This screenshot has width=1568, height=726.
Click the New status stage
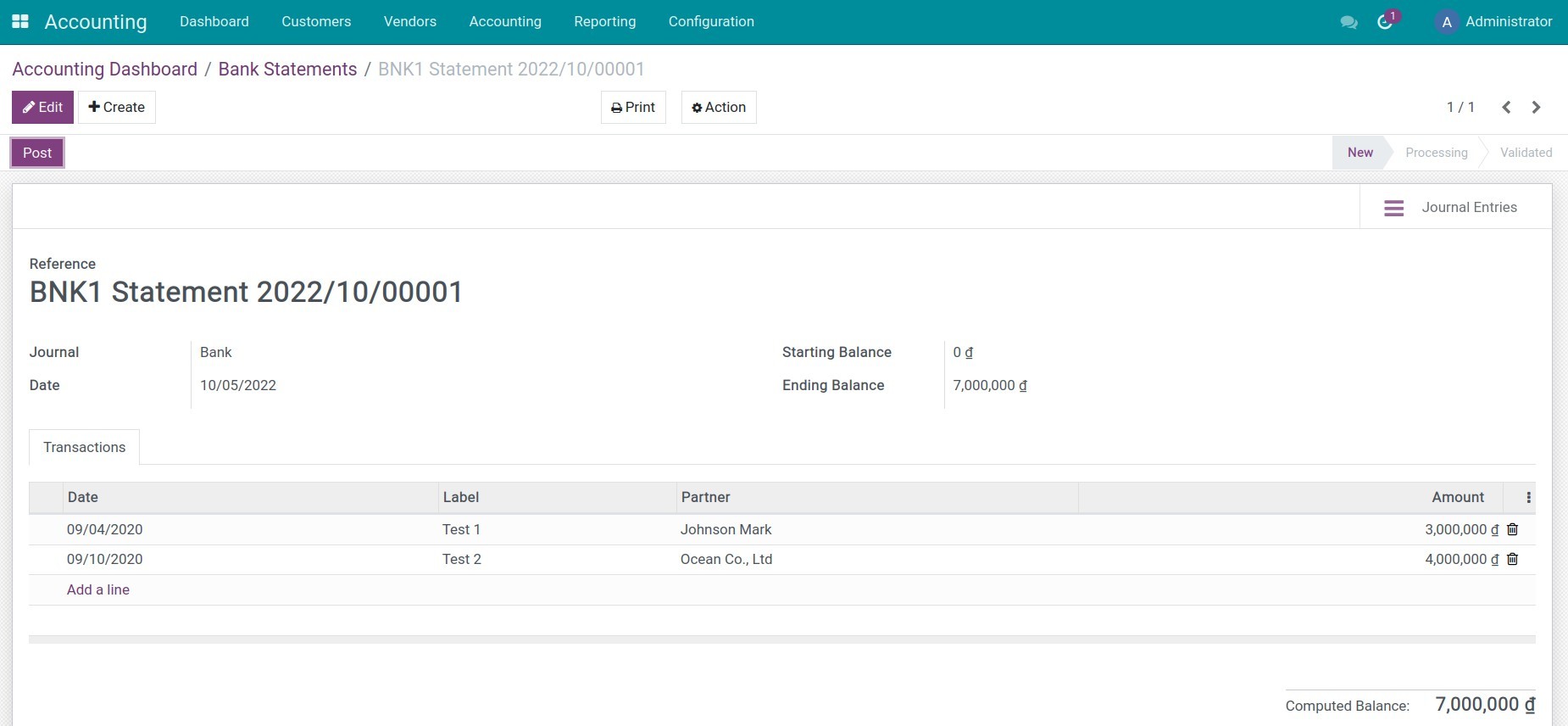pyautogui.click(x=1360, y=153)
